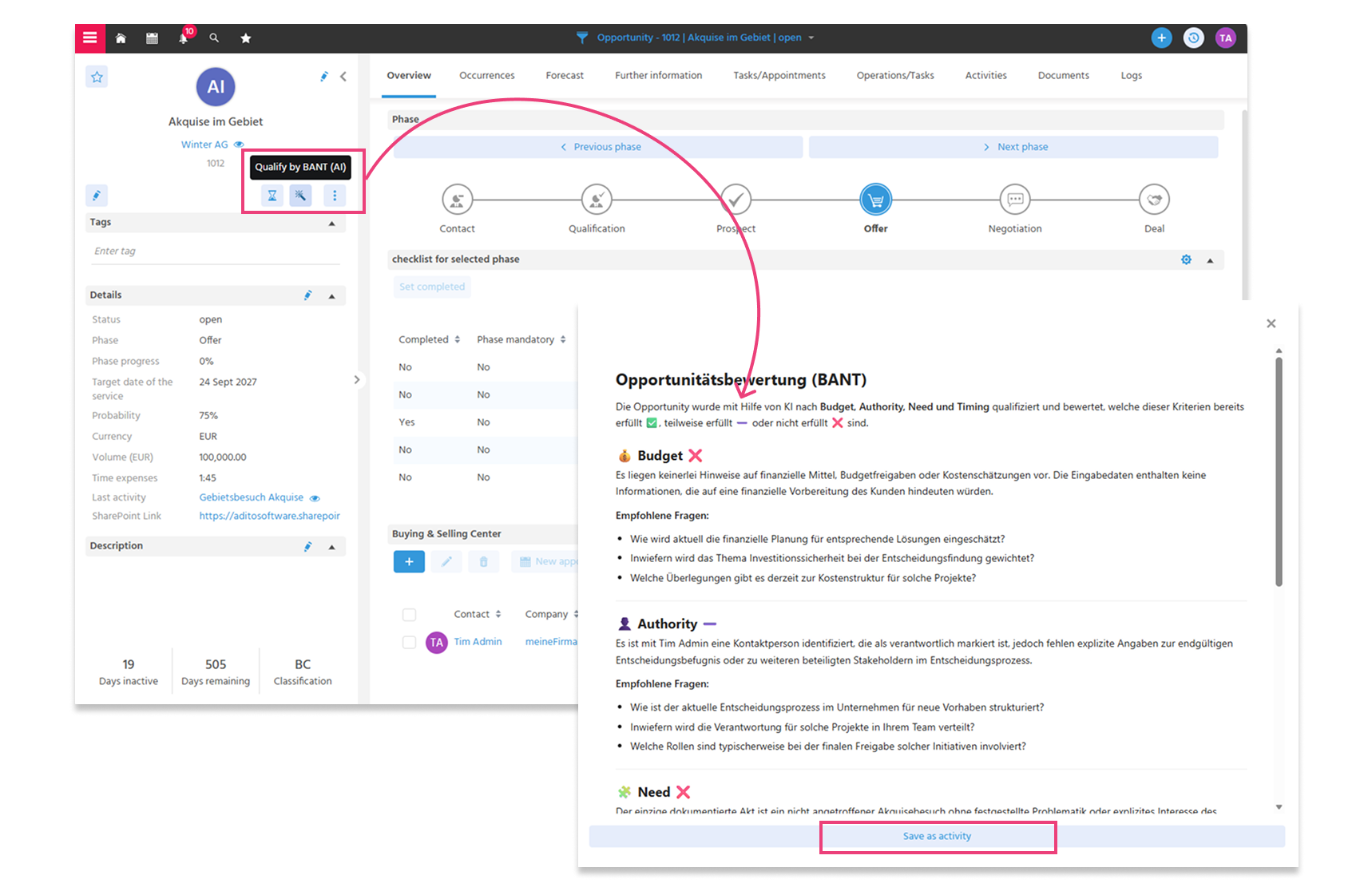This screenshot has height=891, width=1372.
Task: Open notifications bell with badge 10
Action: tap(184, 37)
